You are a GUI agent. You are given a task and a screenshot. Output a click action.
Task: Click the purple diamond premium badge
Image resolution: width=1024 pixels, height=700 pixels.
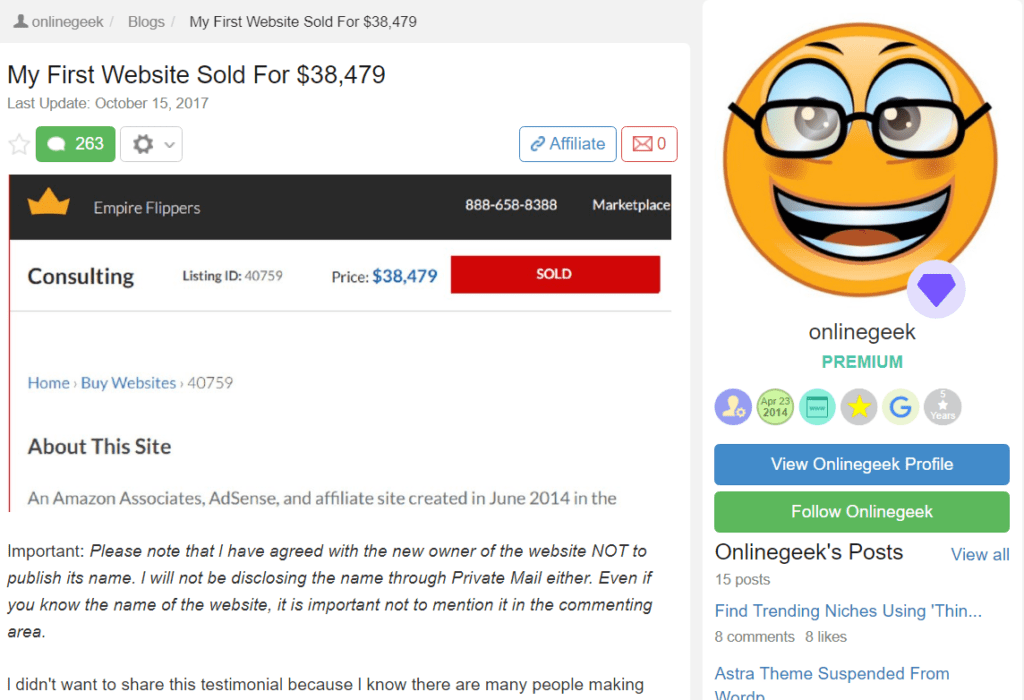coord(936,289)
